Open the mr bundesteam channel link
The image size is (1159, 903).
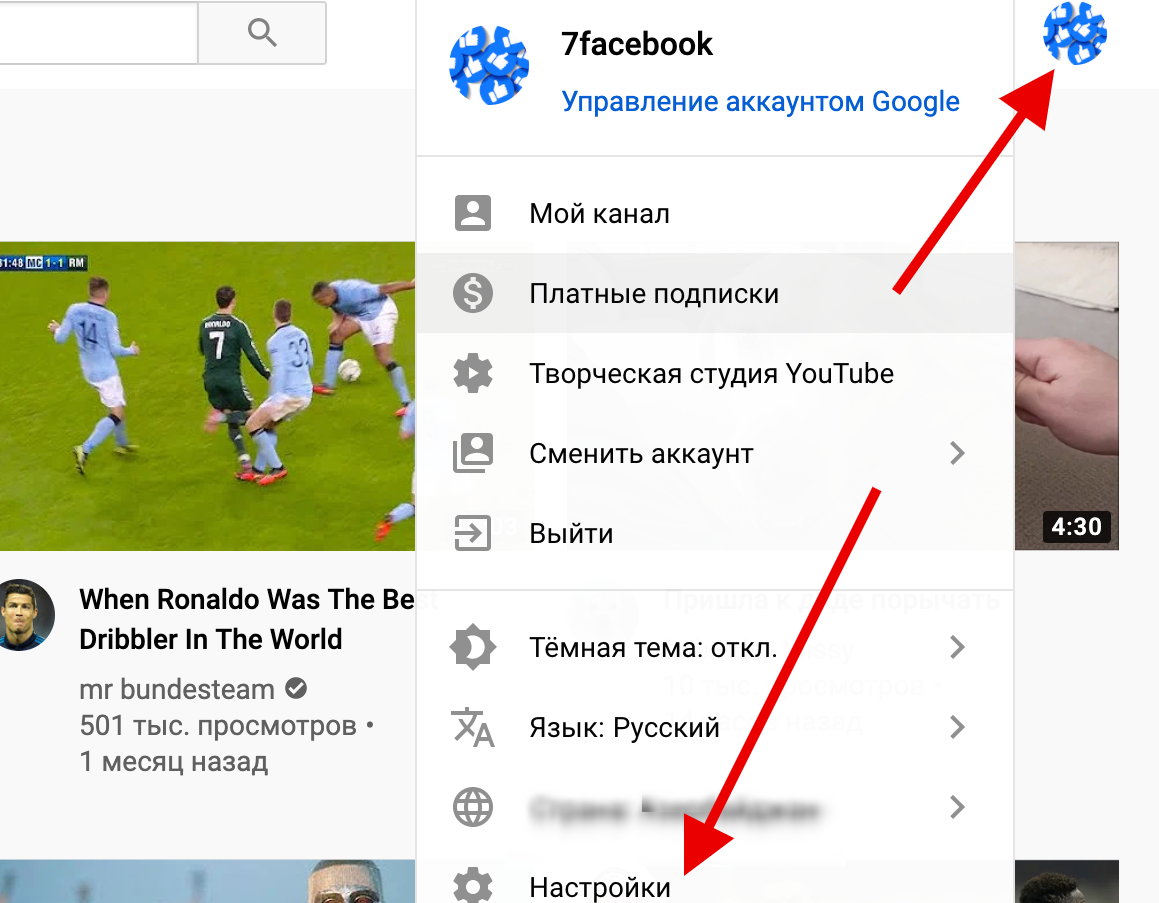point(177,689)
